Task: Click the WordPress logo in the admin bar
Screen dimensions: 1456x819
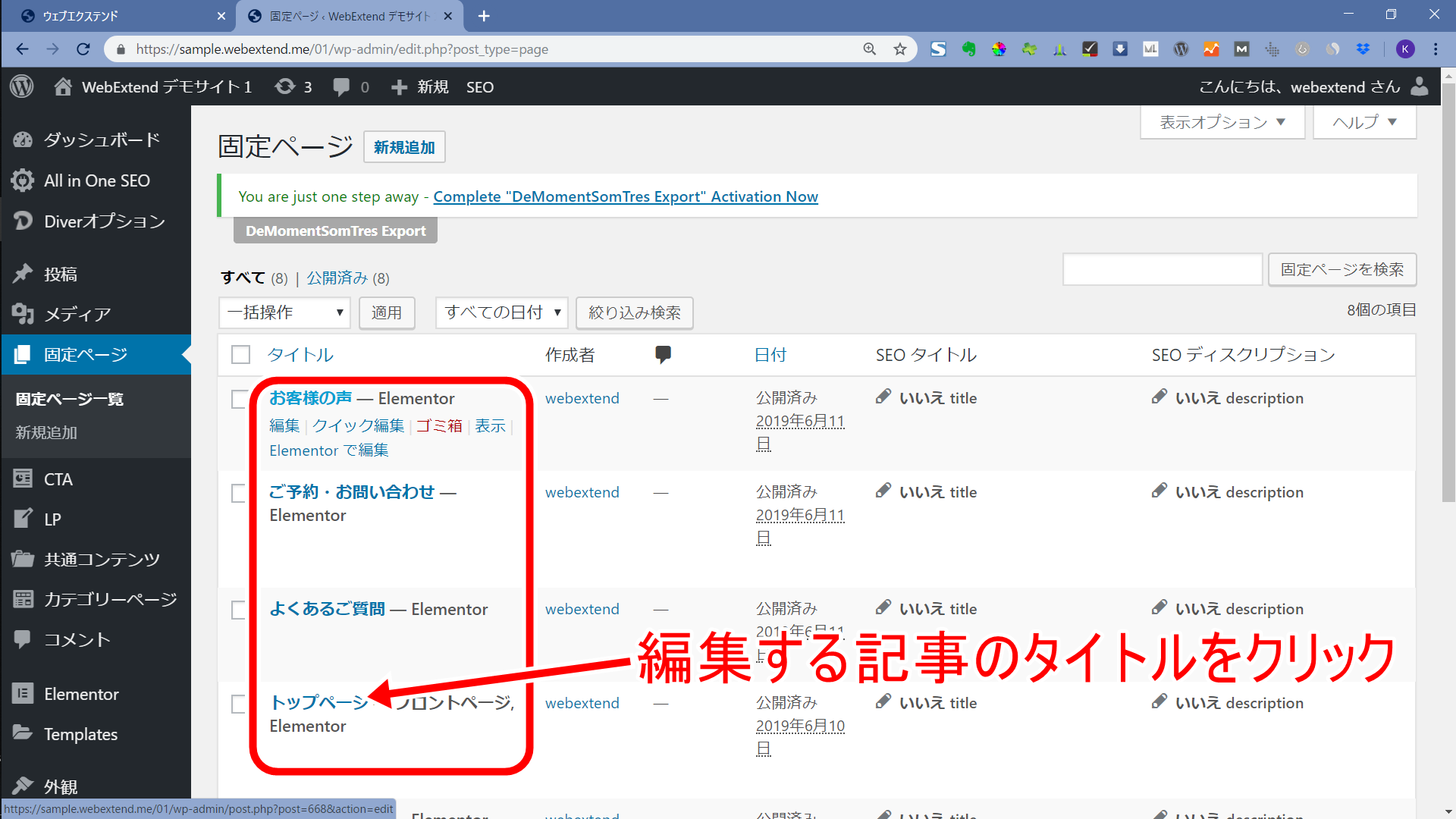Action: pos(22,86)
